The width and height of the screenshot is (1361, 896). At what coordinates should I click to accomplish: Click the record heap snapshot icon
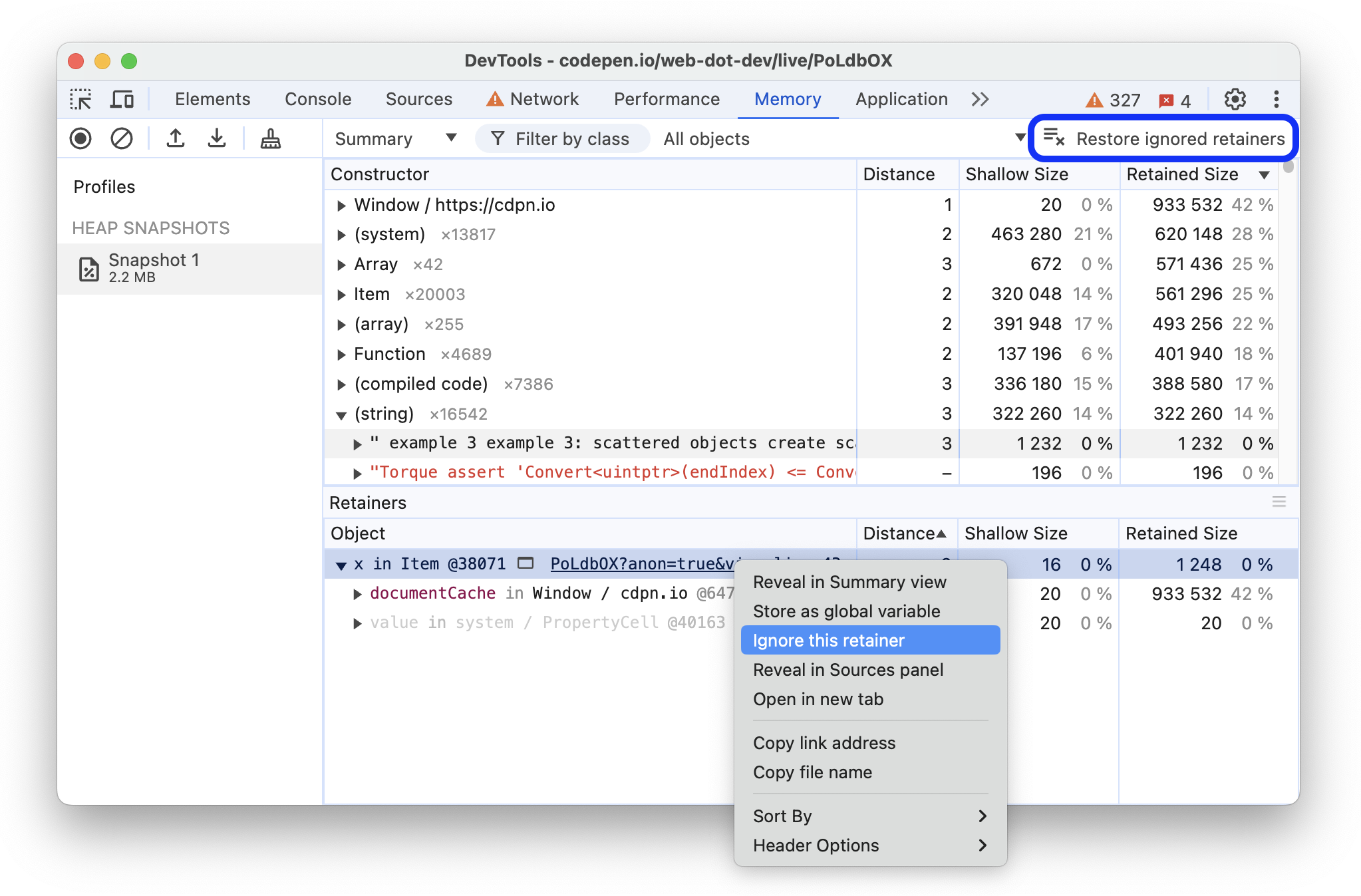(x=81, y=139)
